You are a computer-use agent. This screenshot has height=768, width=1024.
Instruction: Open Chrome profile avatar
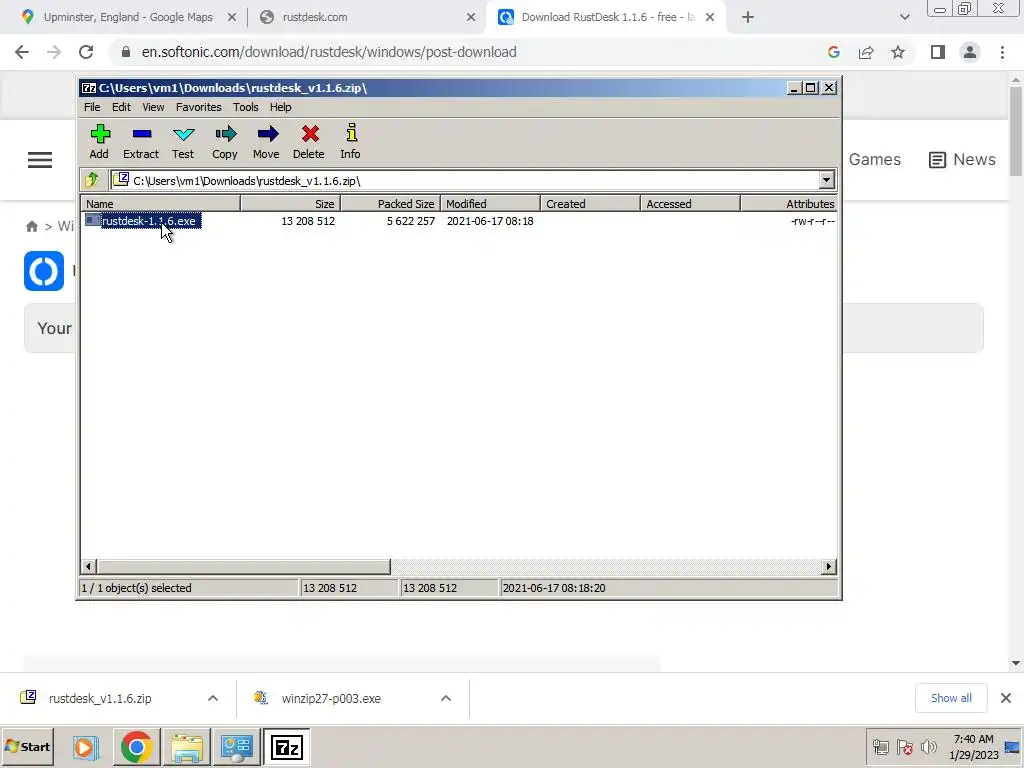coord(970,52)
